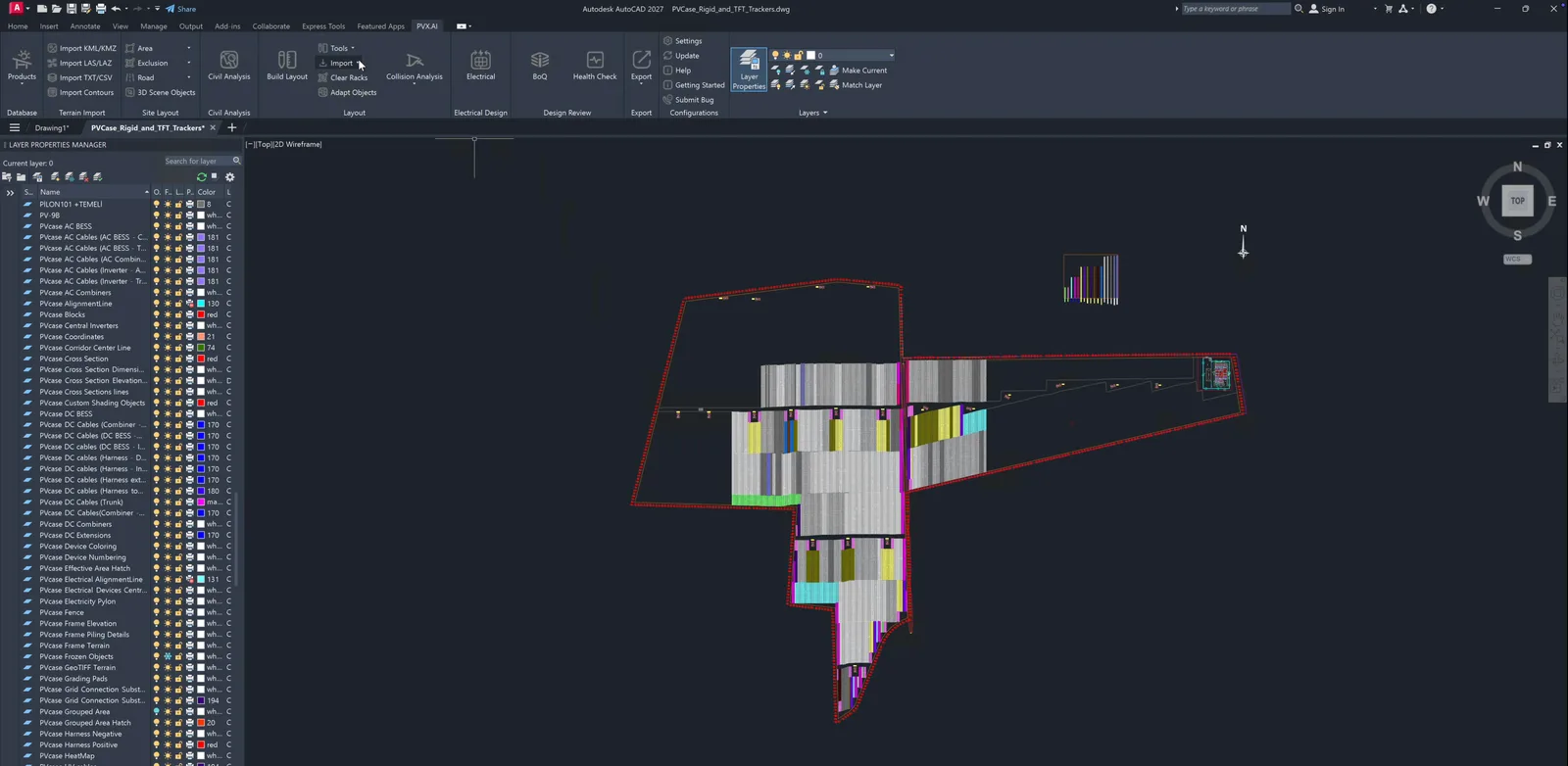Toggle On/Off bulb for PVcase AC BESS layer
1568x766 pixels.
click(x=156, y=226)
